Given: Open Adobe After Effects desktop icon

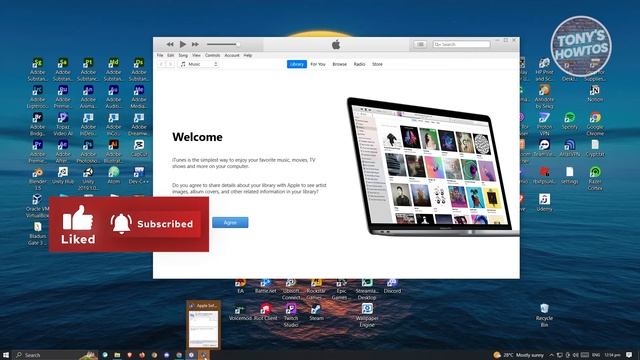Looking at the screenshot, I should coord(63,151).
